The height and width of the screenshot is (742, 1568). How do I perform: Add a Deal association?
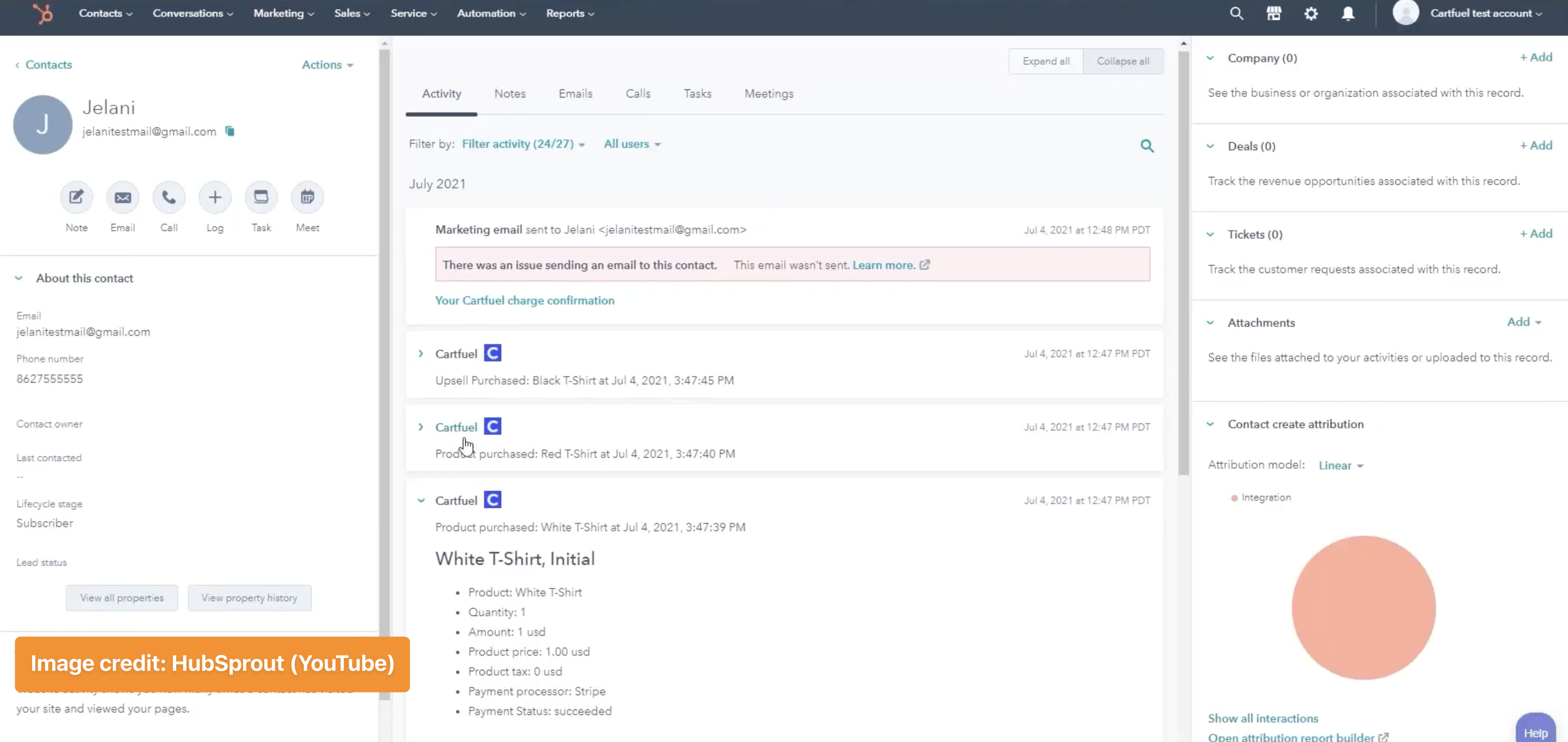(x=1536, y=146)
